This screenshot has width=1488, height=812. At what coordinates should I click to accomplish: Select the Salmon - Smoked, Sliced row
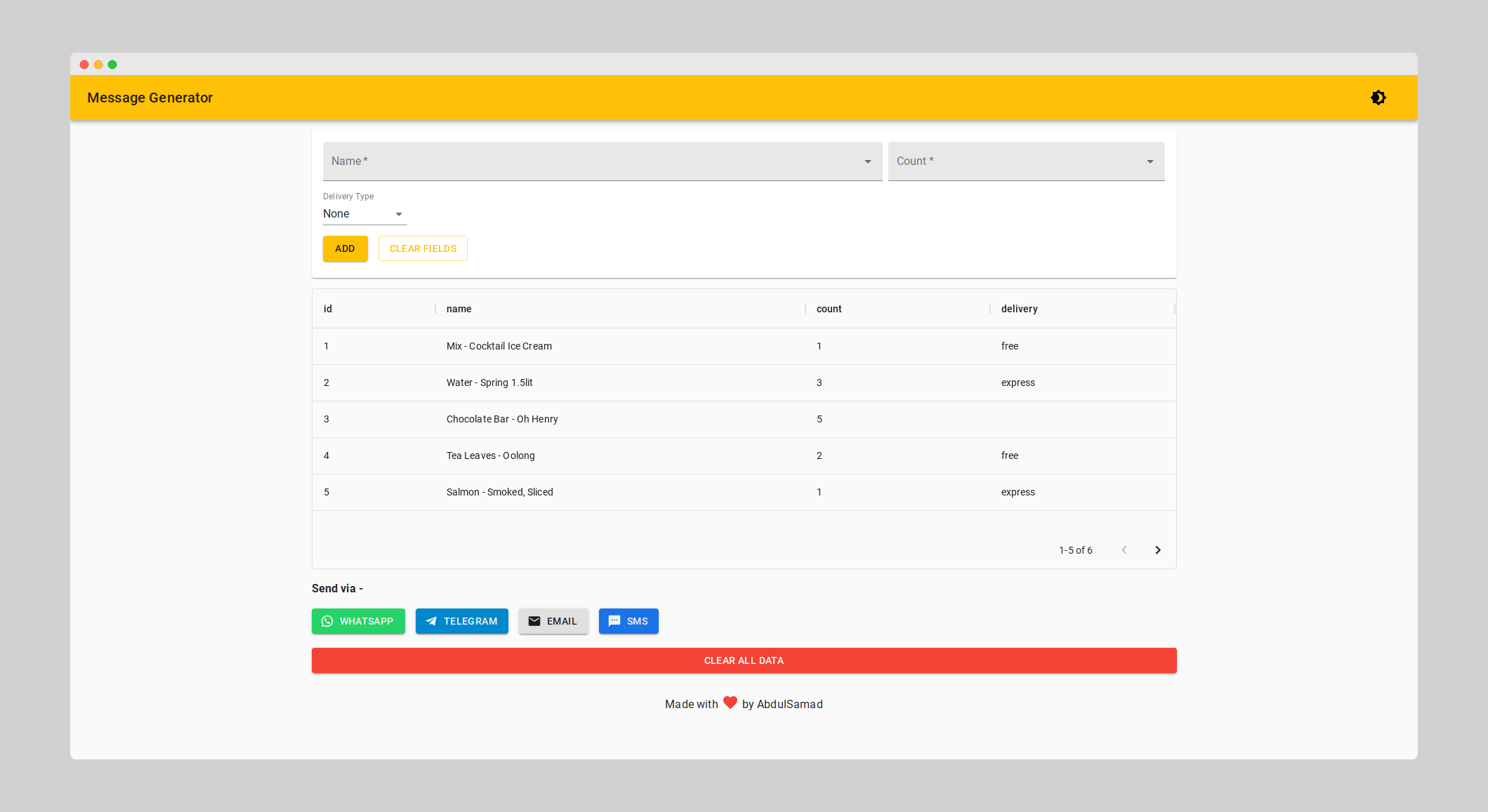(x=744, y=492)
